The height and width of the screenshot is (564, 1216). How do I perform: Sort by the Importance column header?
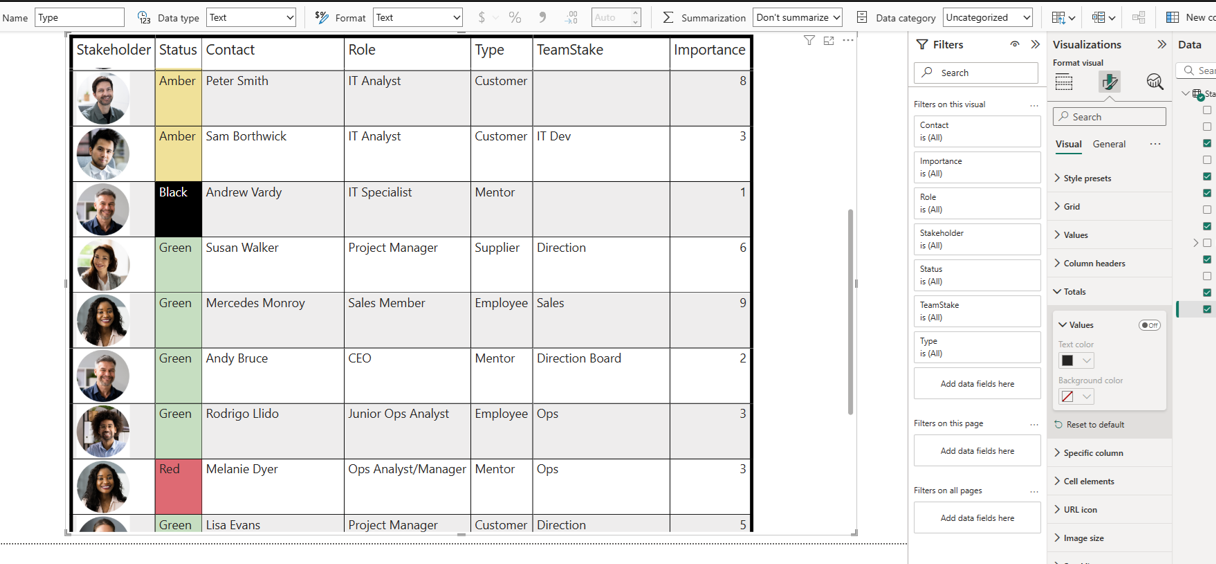709,50
